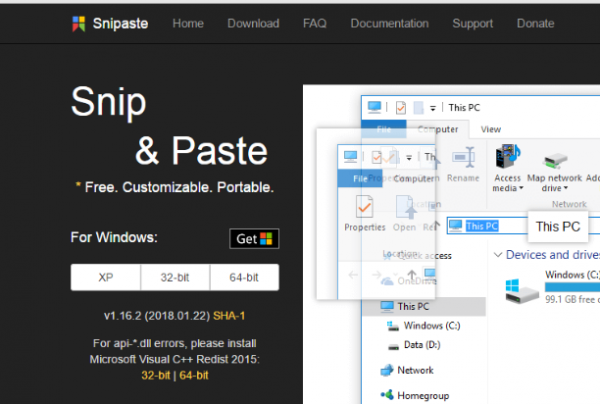Open the 32-bit Visual C++ Redist link
The width and height of the screenshot is (600, 404).
pyautogui.click(x=155, y=375)
